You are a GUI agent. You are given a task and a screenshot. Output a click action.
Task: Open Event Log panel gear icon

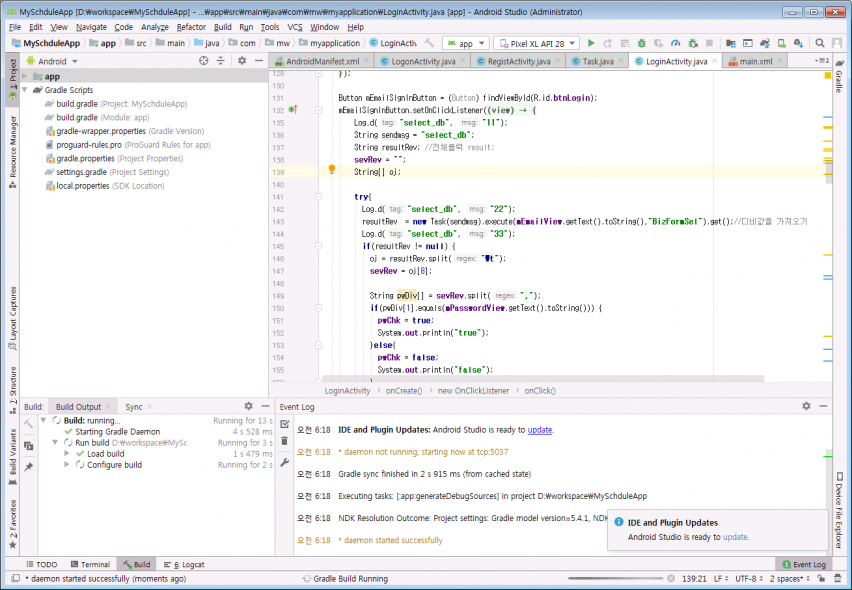pyautogui.click(x=806, y=406)
